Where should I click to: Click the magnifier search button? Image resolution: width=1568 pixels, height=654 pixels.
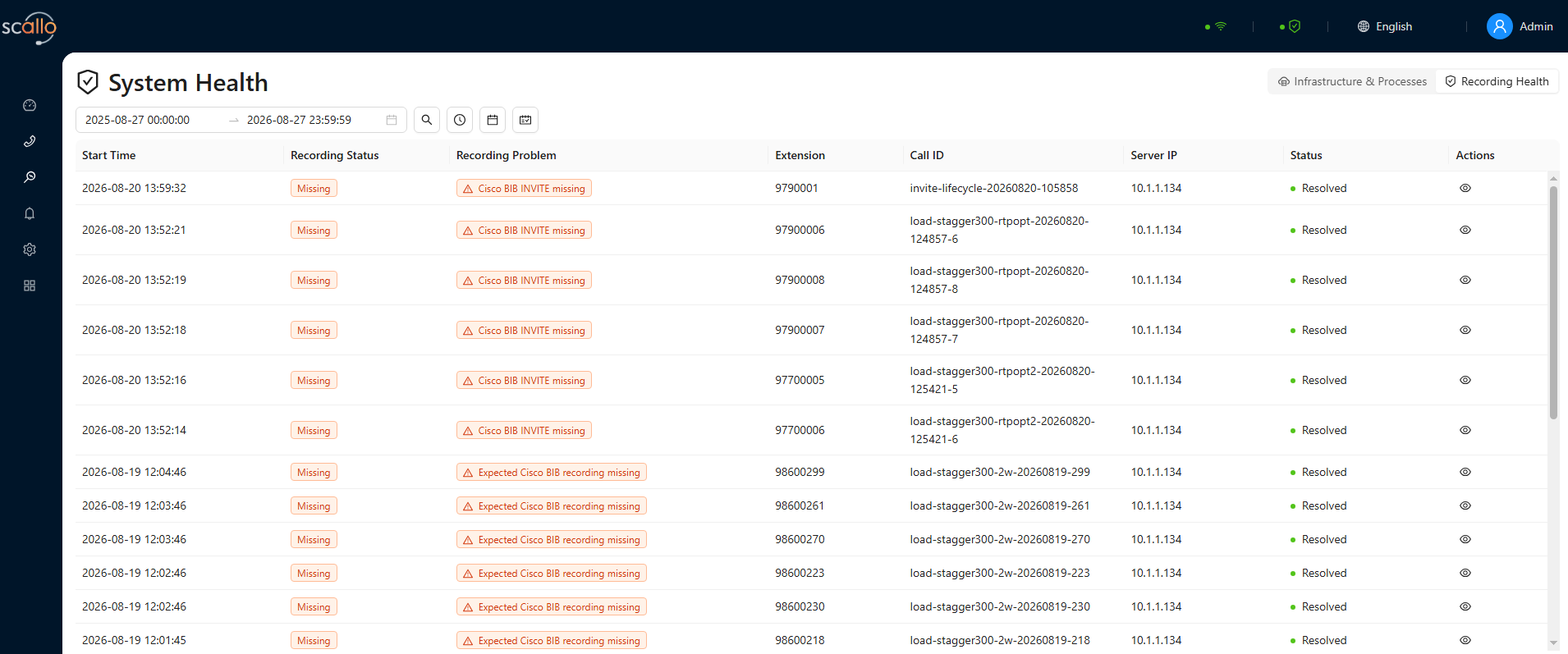coord(427,120)
